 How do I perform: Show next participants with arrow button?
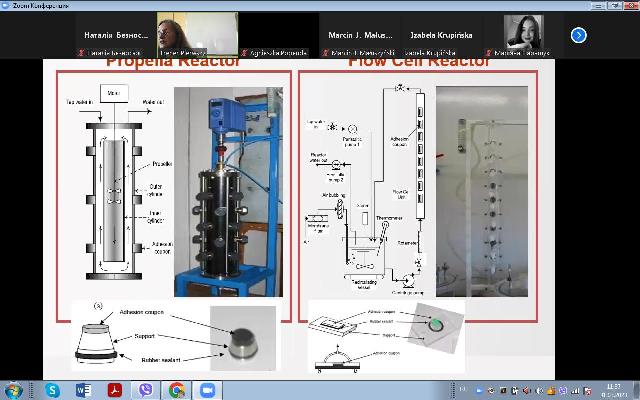[578, 35]
